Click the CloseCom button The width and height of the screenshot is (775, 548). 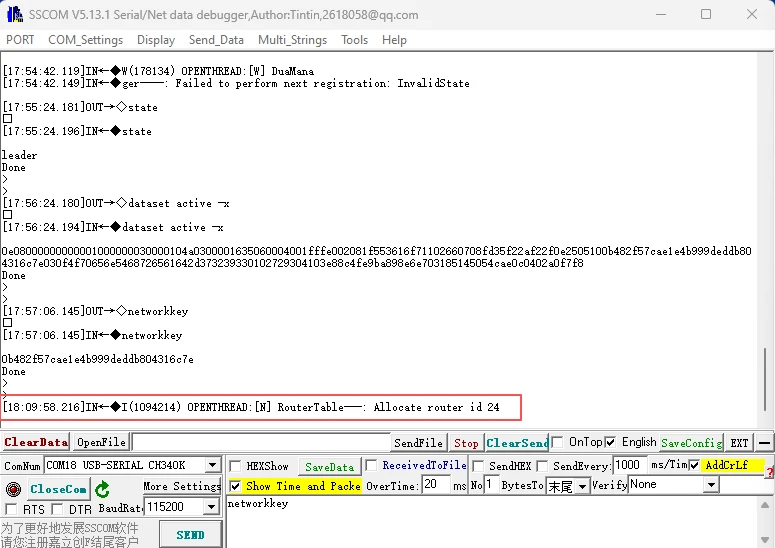(58, 489)
